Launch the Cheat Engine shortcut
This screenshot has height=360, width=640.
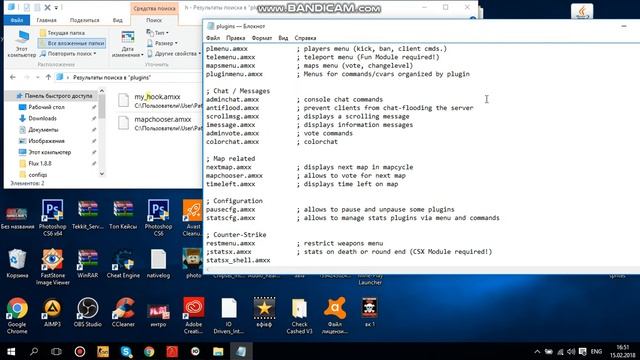(x=123, y=263)
